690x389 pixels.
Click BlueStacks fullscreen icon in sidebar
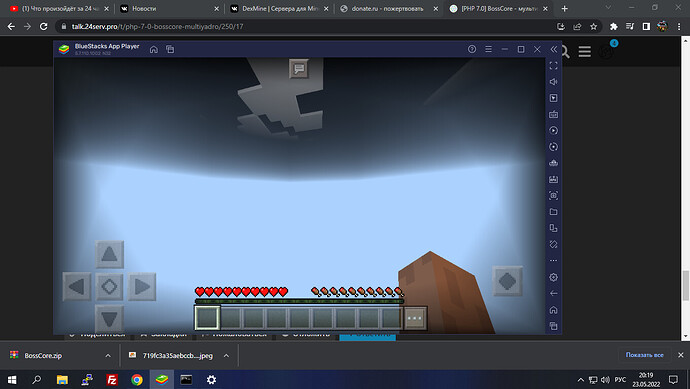(554, 66)
